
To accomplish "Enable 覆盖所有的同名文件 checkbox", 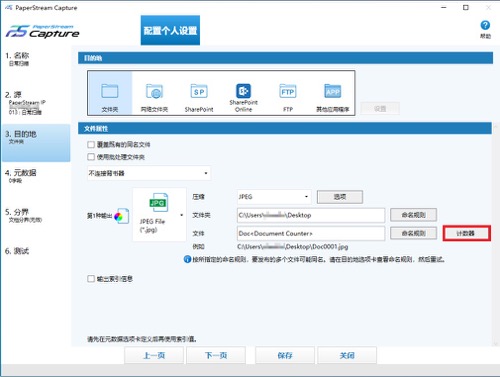I will (x=91, y=144).
